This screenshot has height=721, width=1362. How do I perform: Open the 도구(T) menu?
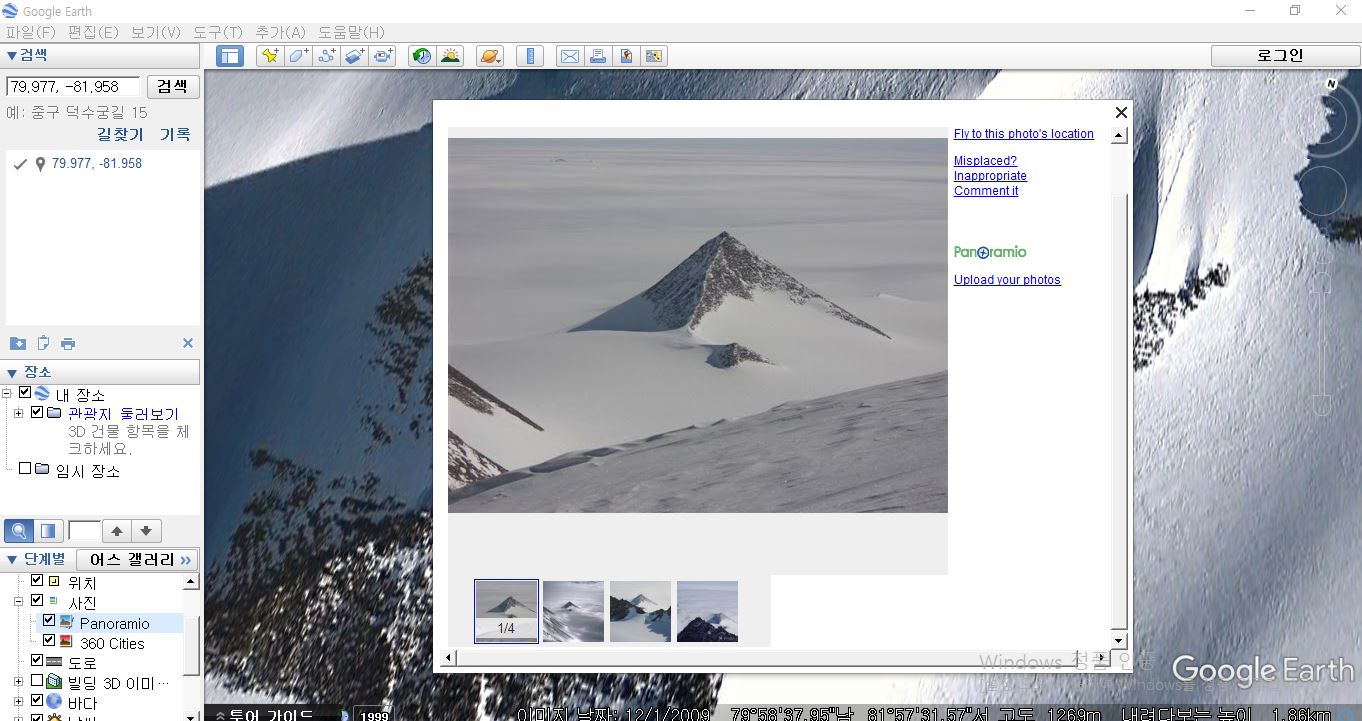tap(218, 32)
